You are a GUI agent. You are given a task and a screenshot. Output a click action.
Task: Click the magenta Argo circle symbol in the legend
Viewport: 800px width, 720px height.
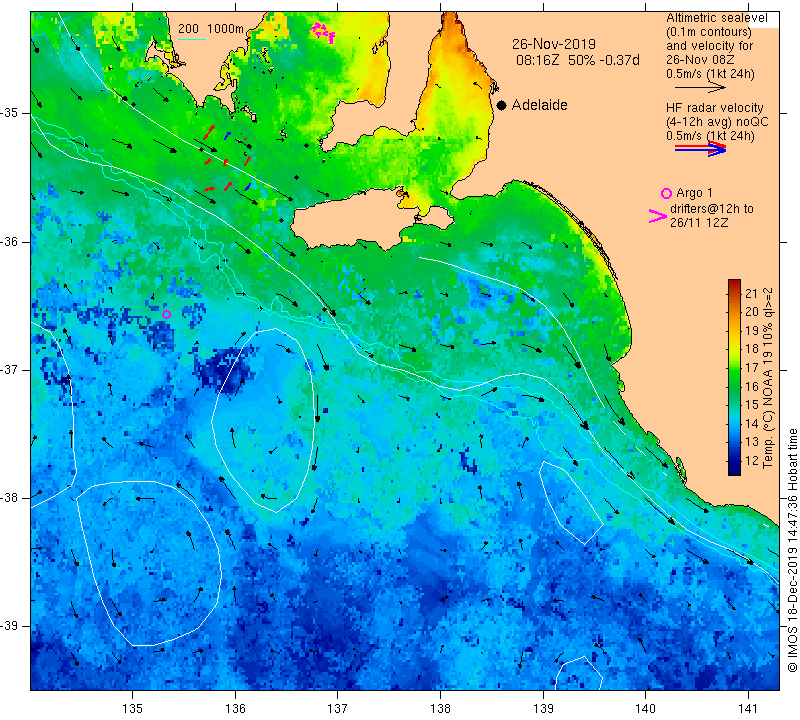tap(666, 193)
